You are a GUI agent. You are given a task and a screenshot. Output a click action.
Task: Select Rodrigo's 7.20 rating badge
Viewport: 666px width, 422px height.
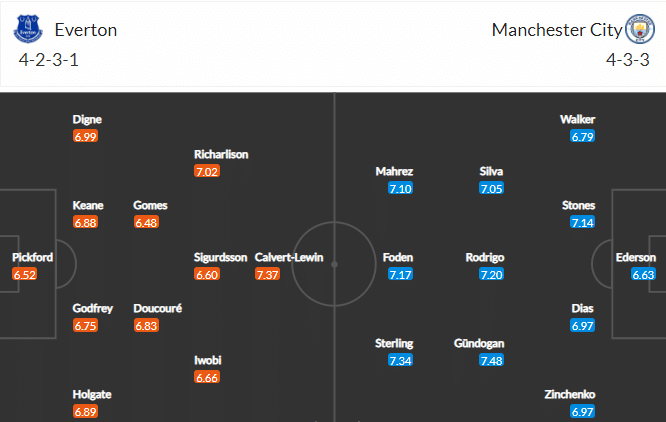click(491, 275)
